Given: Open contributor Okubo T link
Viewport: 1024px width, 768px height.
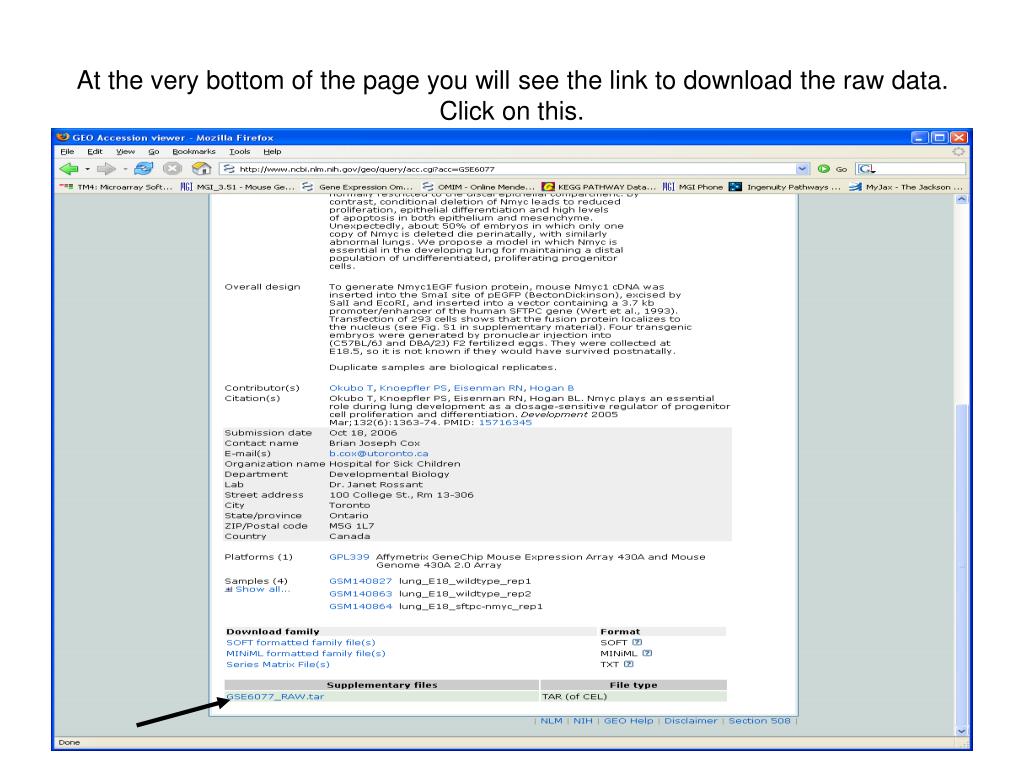Looking at the screenshot, I should [x=351, y=388].
